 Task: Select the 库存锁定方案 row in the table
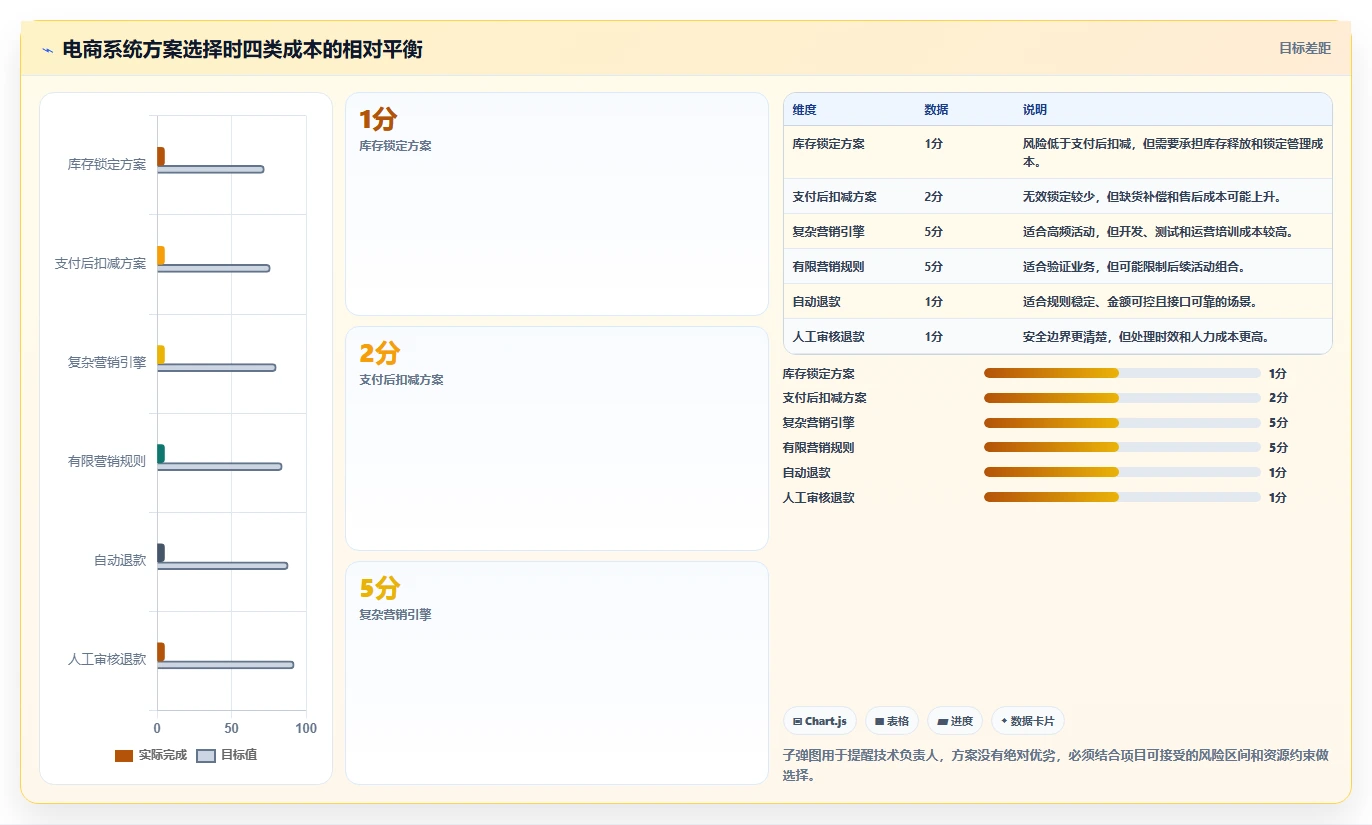(1058, 152)
